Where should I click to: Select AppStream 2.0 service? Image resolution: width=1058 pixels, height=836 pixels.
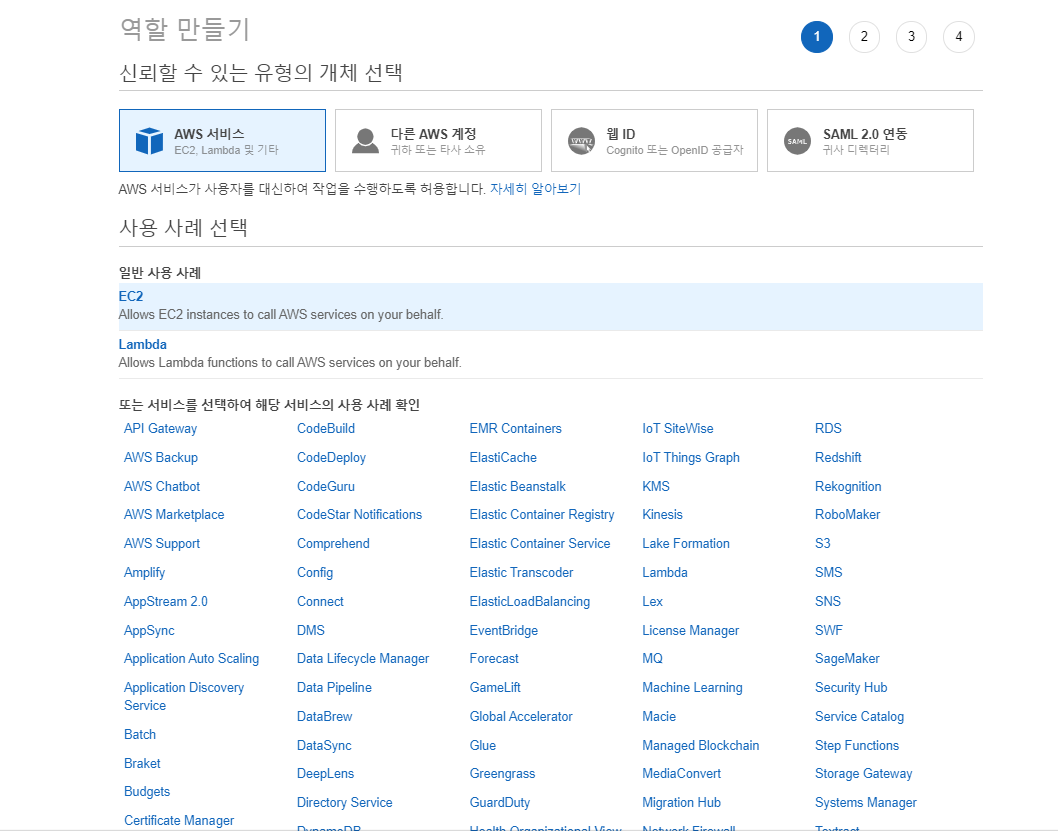point(166,601)
